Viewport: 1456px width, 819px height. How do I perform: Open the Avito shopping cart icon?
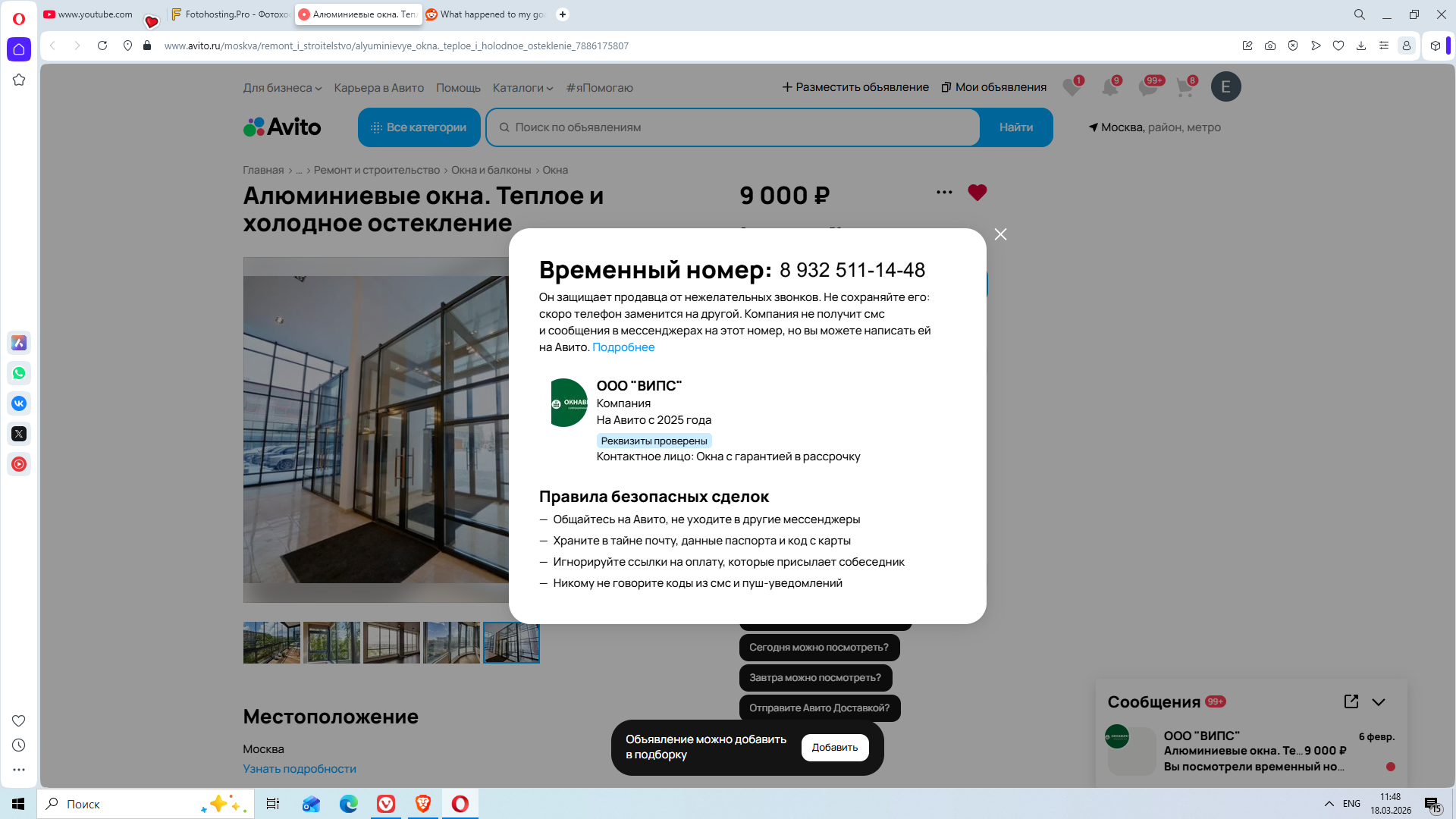[1185, 87]
